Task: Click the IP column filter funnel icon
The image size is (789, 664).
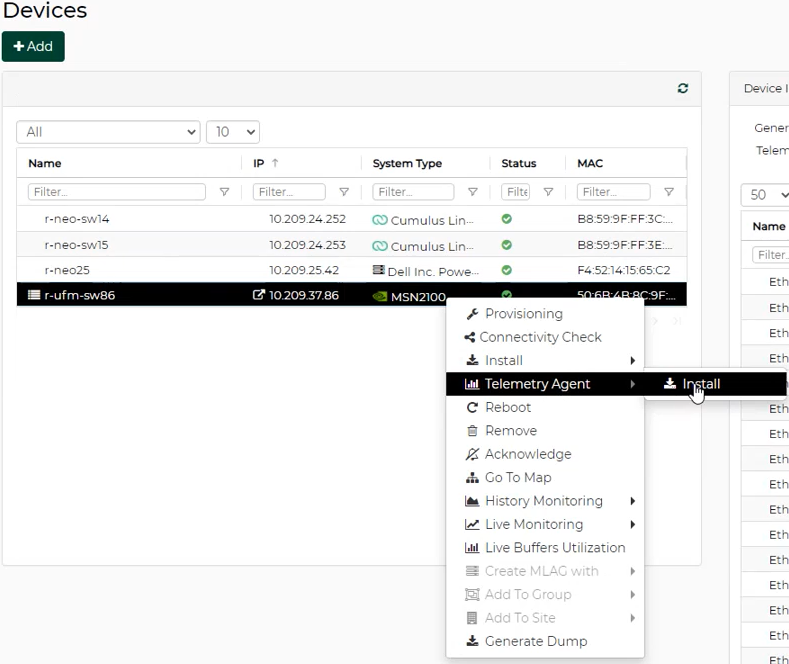Action: tap(344, 192)
